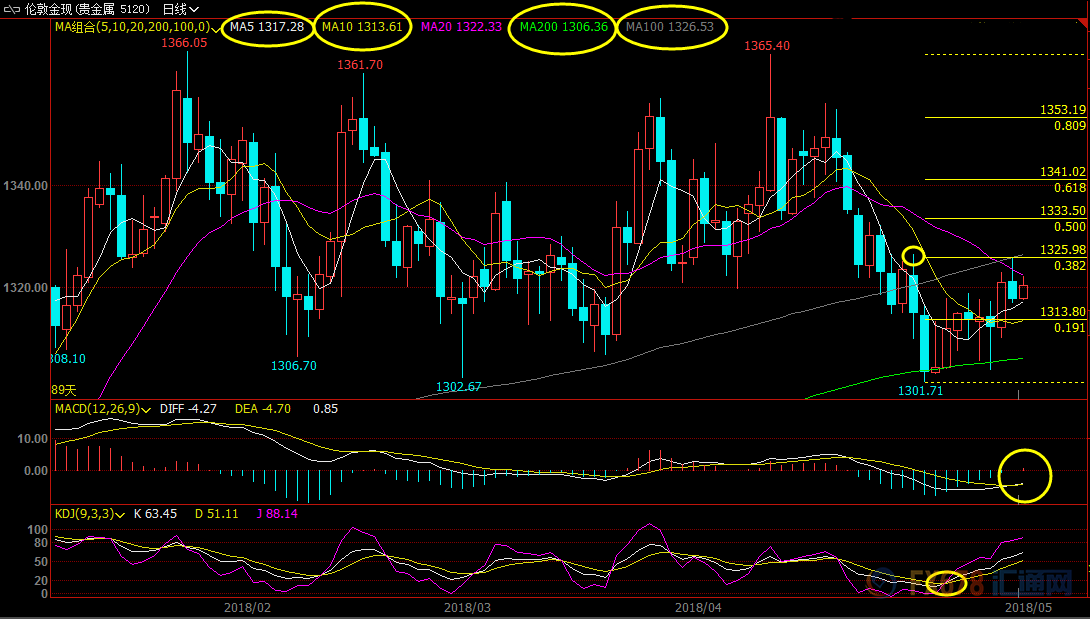The height and width of the screenshot is (619, 1090).
Task: Expand the KDJ(9,3,3) indicator chevron
Action: 120,515
